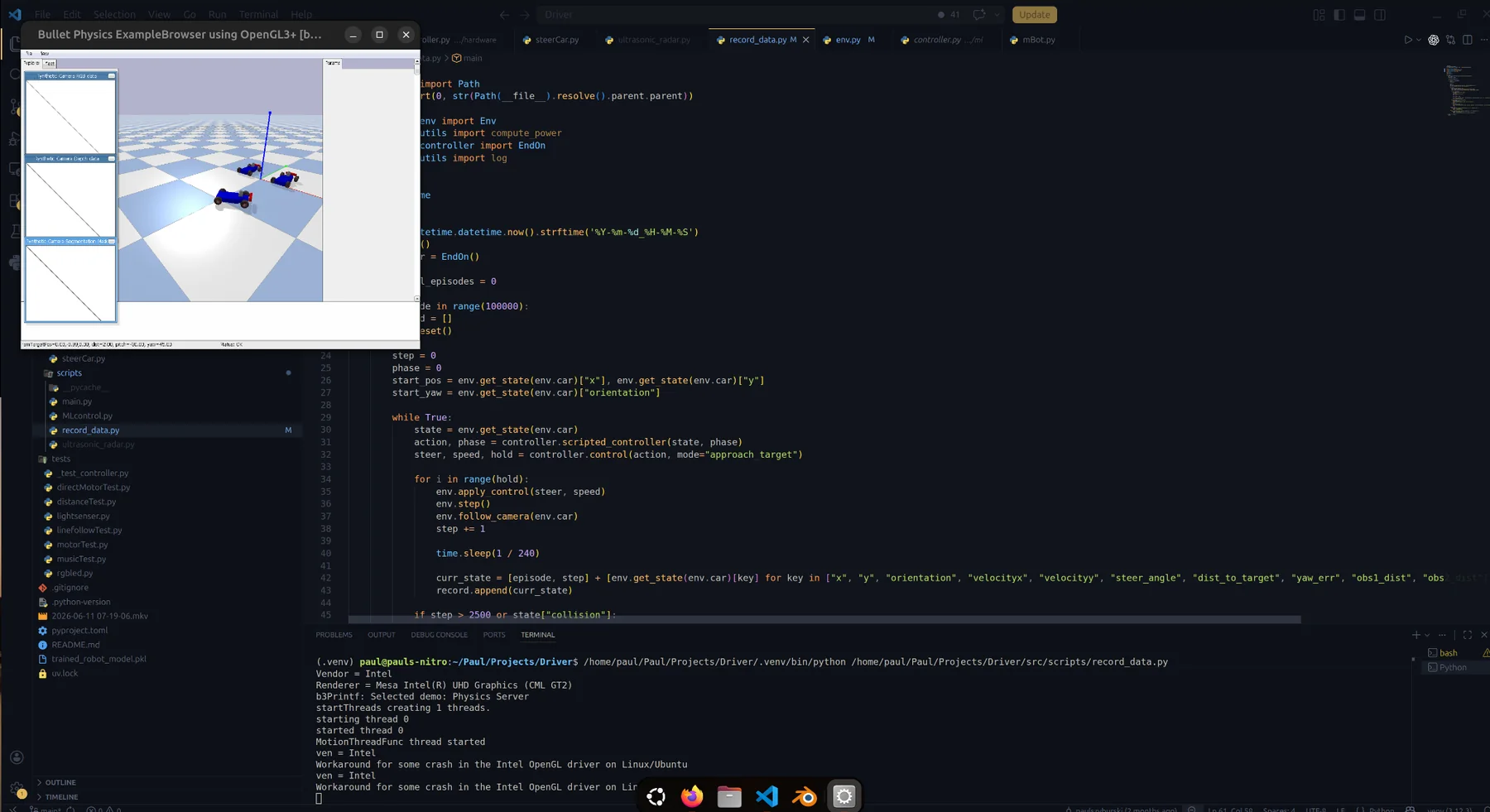Click the Ubuntu logo in the dock
Image resolution: width=1490 pixels, height=812 pixels.
656,796
